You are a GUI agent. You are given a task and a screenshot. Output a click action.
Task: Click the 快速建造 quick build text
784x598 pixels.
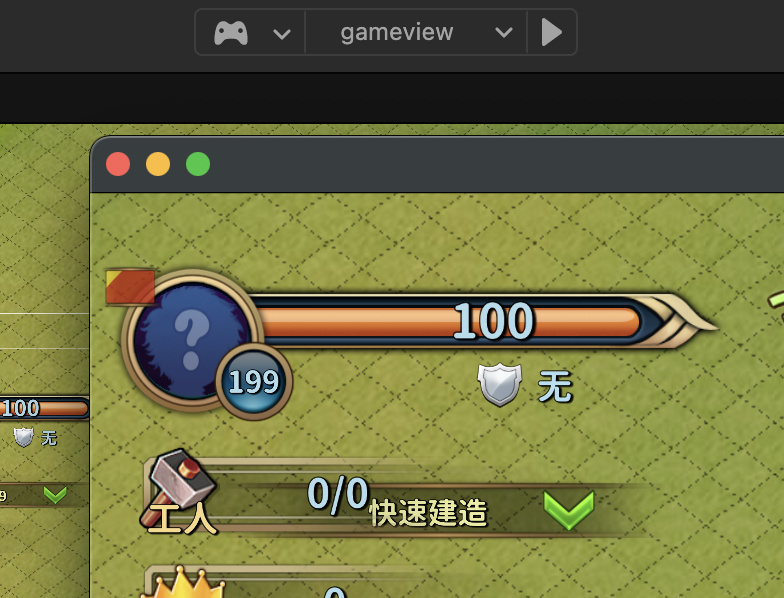[x=428, y=512]
